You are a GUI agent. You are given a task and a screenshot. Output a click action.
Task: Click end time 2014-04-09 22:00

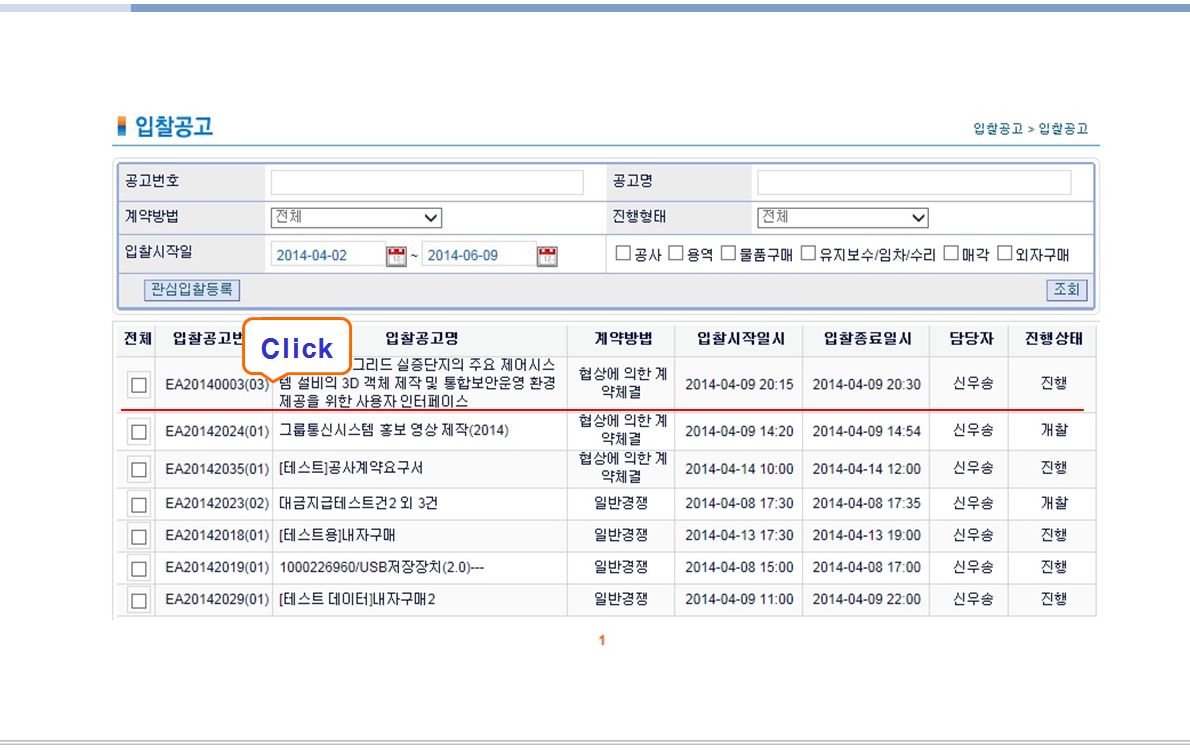point(867,599)
